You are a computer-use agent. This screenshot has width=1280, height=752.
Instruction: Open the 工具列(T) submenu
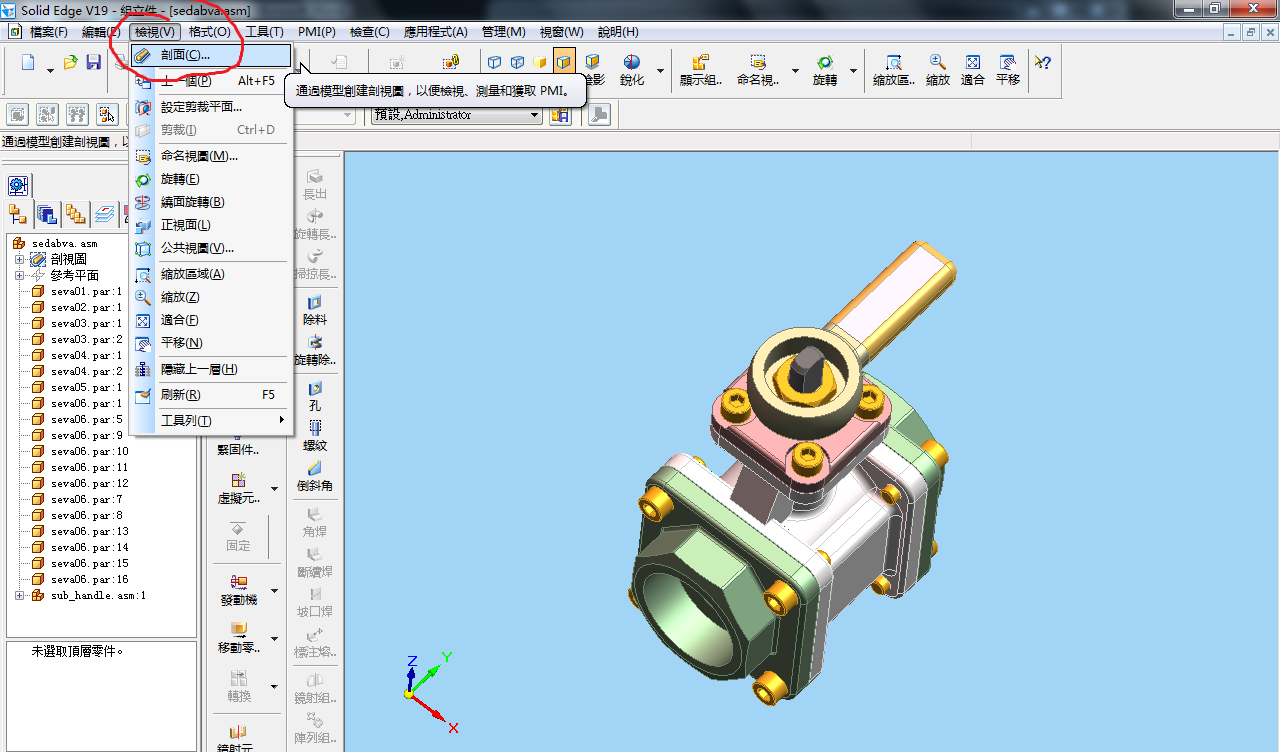click(x=211, y=421)
